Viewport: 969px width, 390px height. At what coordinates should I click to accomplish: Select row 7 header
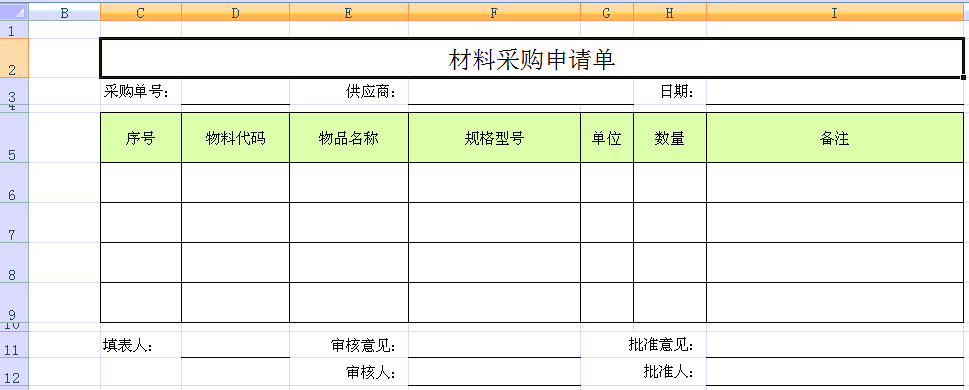[14, 223]
